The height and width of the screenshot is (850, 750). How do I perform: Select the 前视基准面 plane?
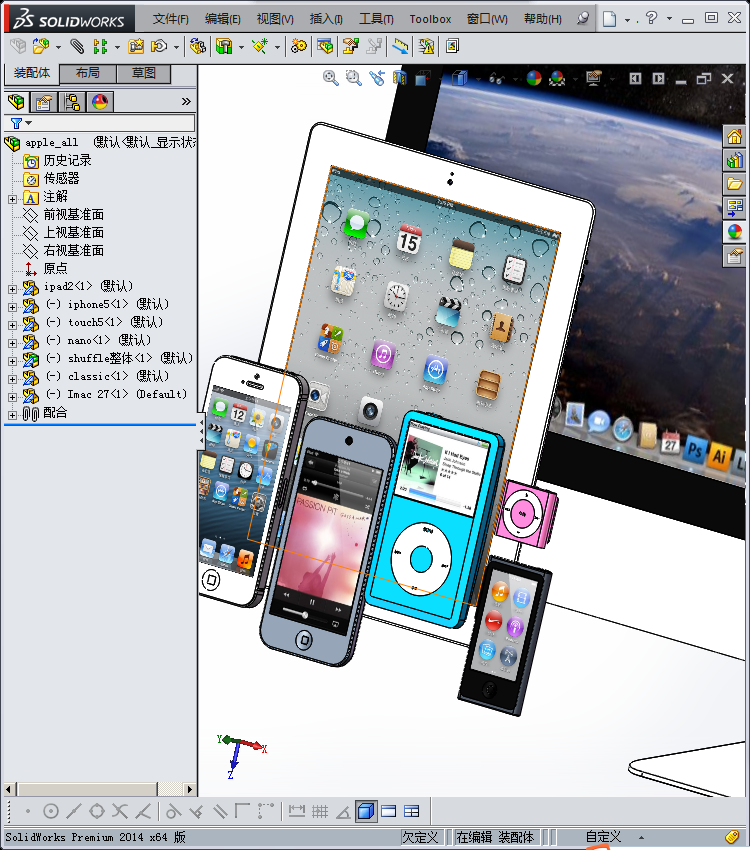pos(73,215)
